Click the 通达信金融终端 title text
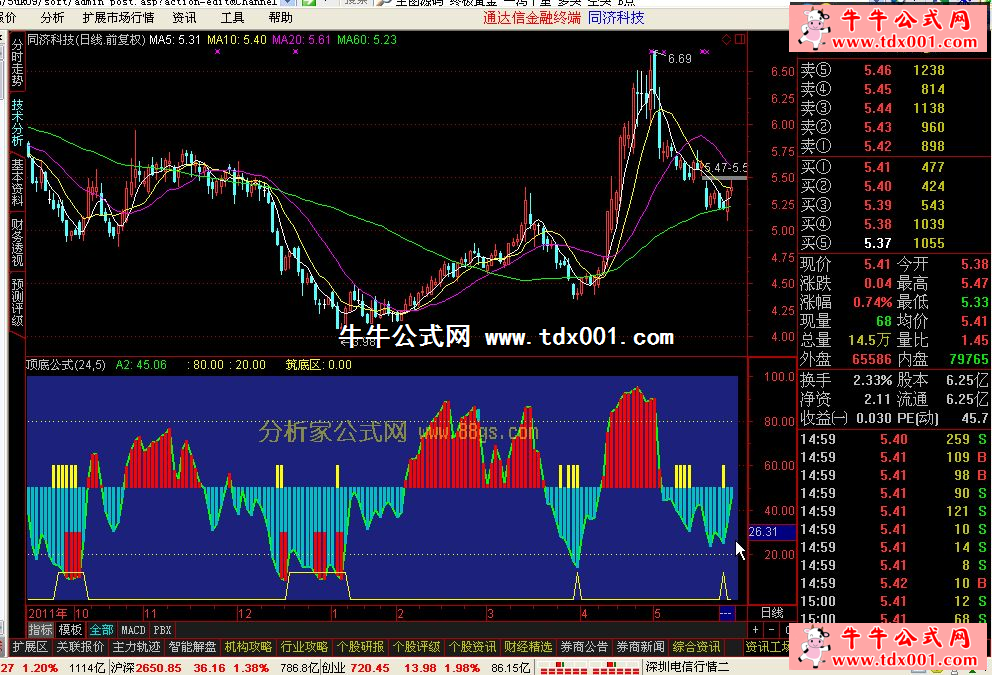Viewport: 992px width, 675px height. pos(532,18)
